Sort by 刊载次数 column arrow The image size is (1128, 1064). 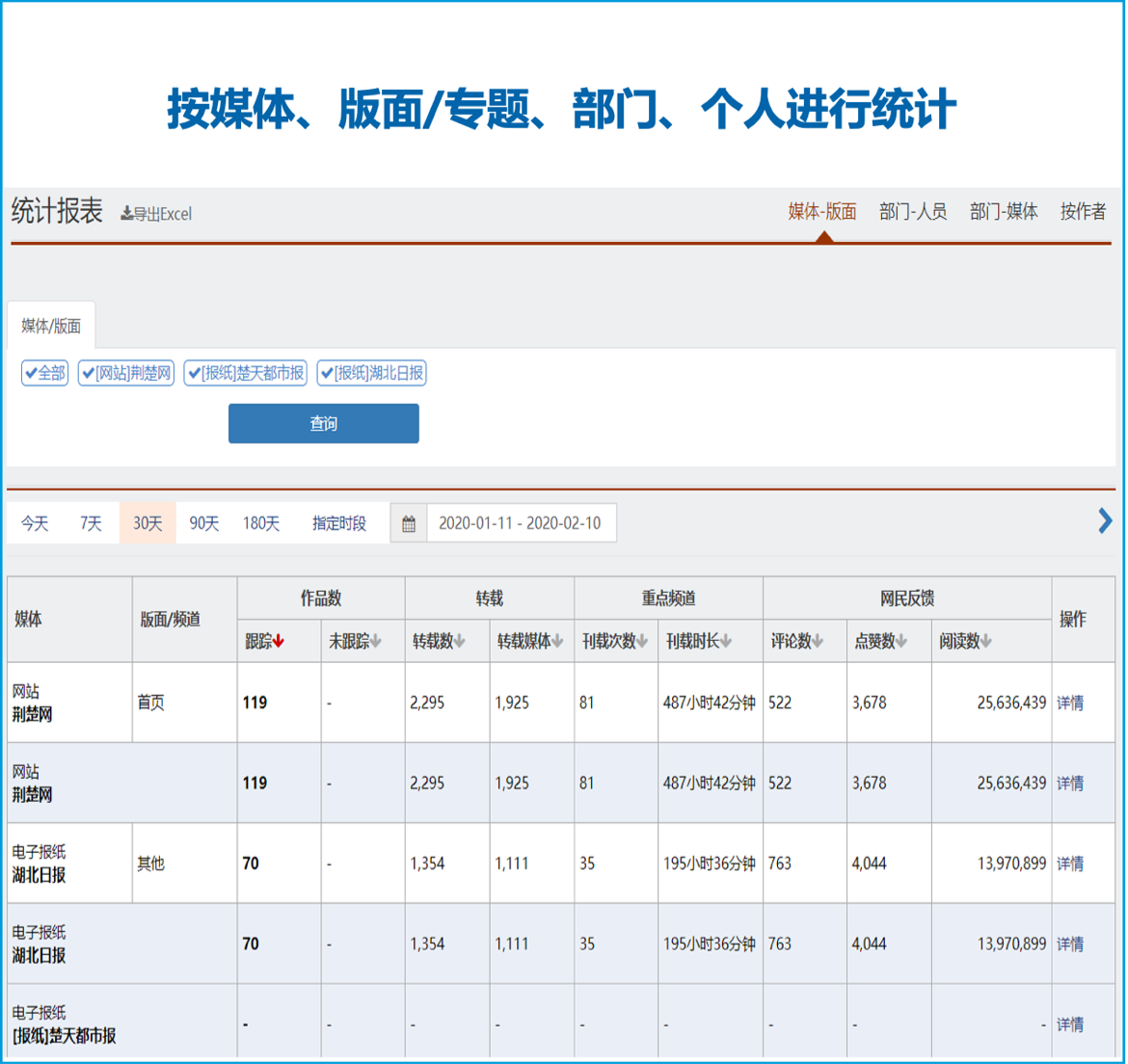click(x=642, y=641)
